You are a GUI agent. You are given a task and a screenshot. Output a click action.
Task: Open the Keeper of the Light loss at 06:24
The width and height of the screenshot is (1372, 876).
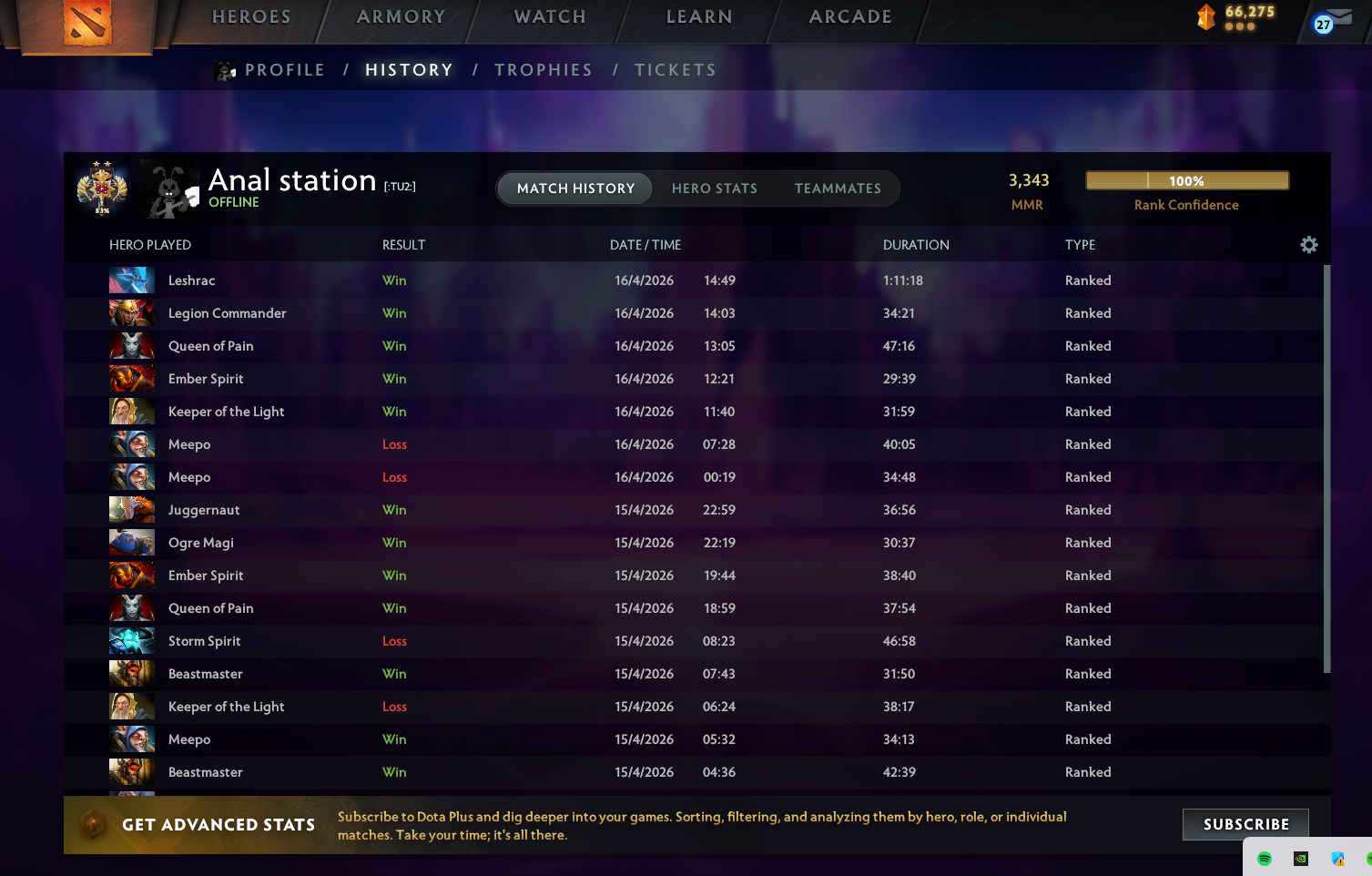[693, 707]
